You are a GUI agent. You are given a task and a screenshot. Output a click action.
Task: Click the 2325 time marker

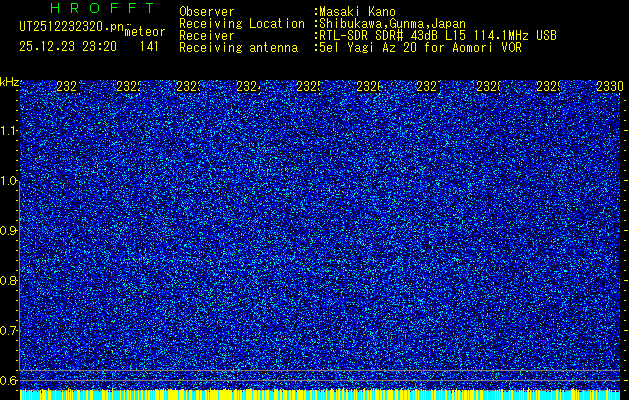pos(309,86)
